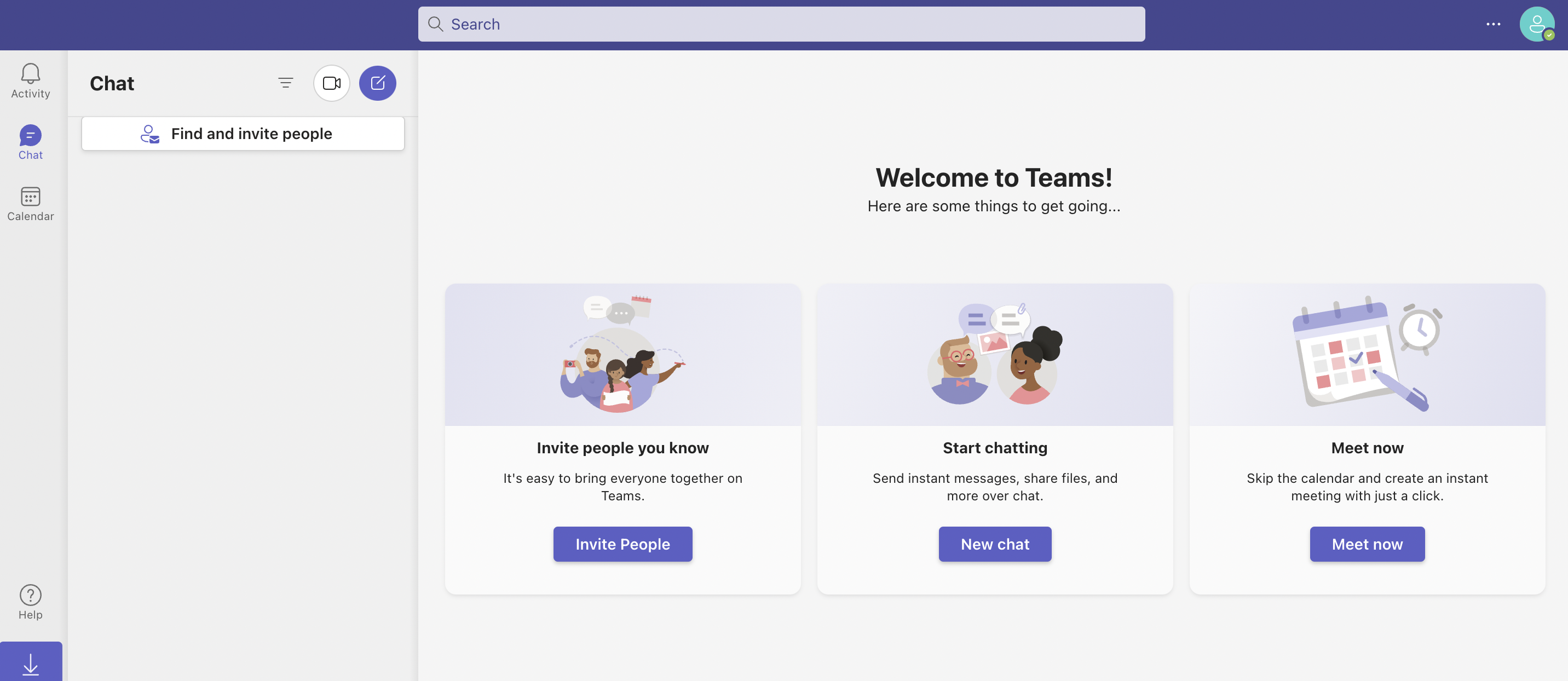This screenshot has width=1568, height=681.
Task: Click inside the Search field
Action: click(x=782, y=24)
